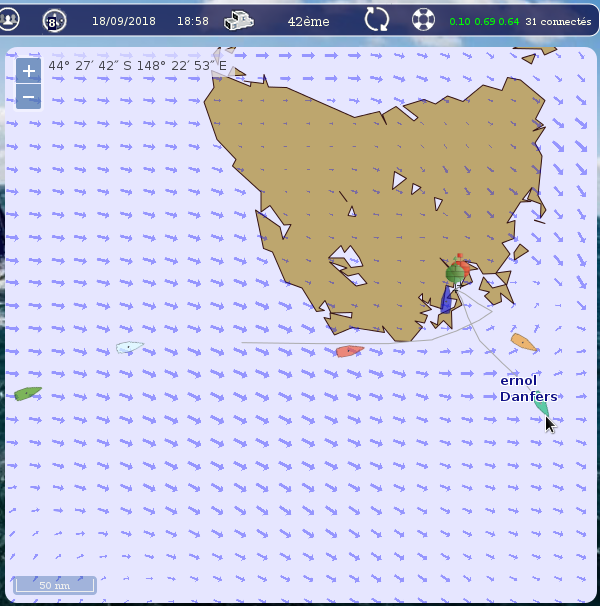Click the teal Danfers boat
600x606 pixels.
point(541,407)
